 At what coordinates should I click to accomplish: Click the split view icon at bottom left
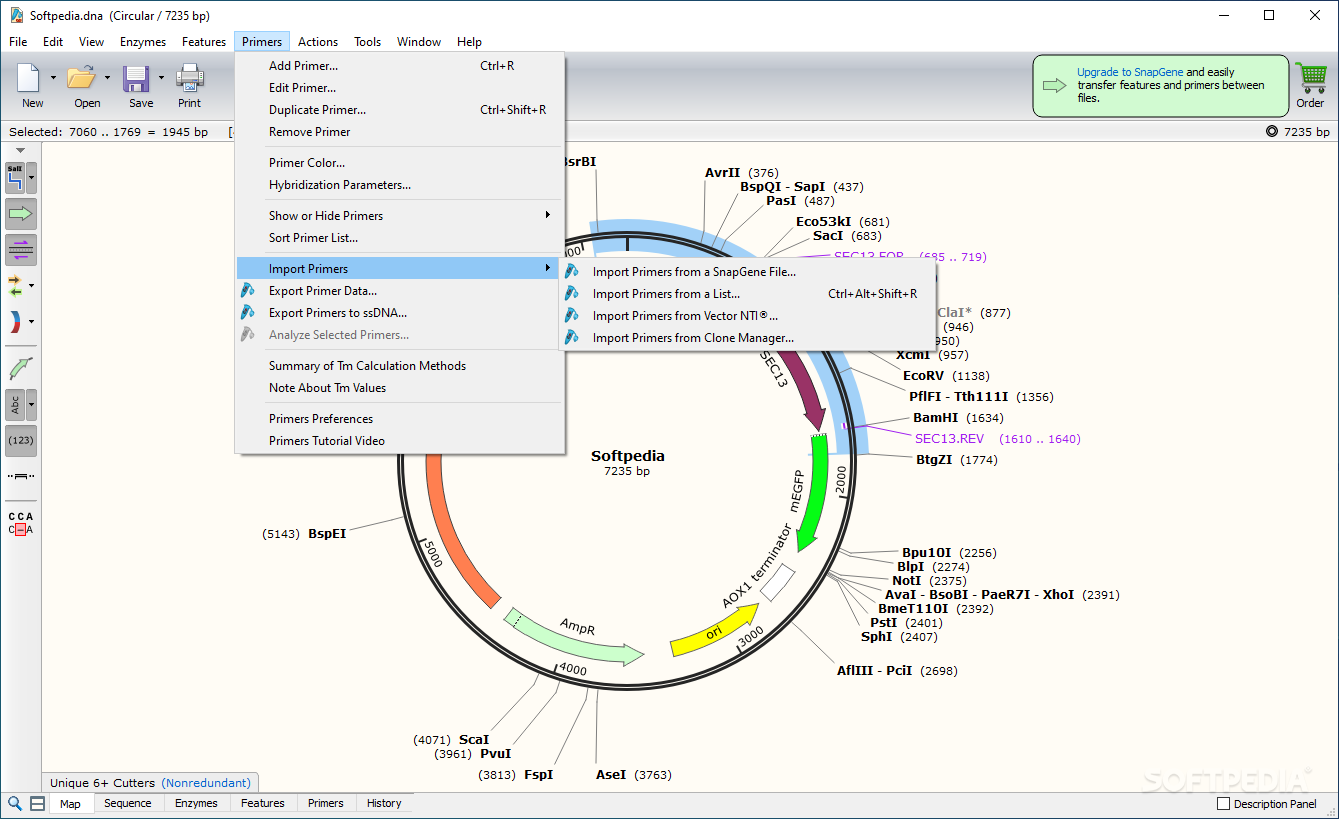37,803
